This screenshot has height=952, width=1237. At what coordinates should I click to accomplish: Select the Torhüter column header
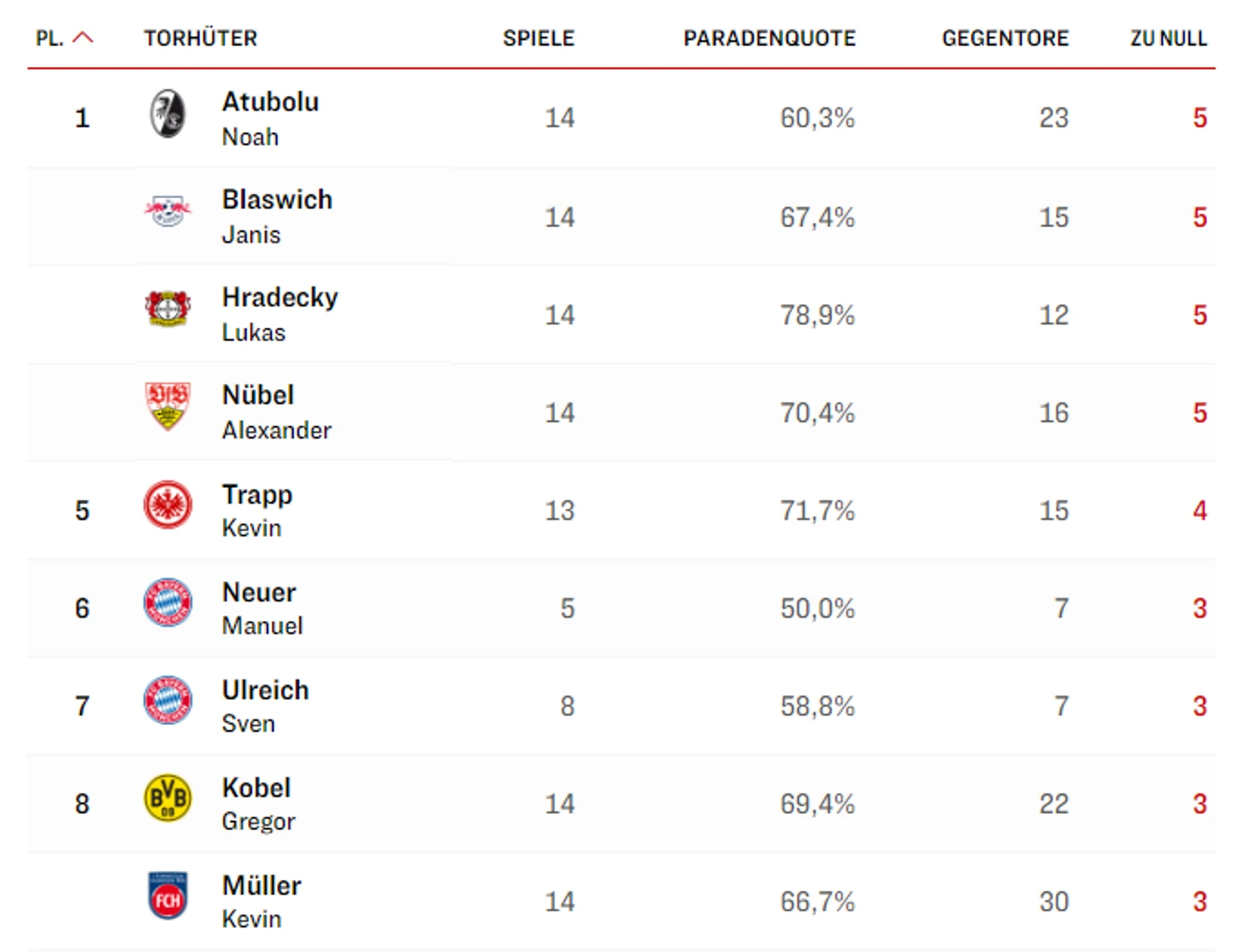tap(201, 39)
